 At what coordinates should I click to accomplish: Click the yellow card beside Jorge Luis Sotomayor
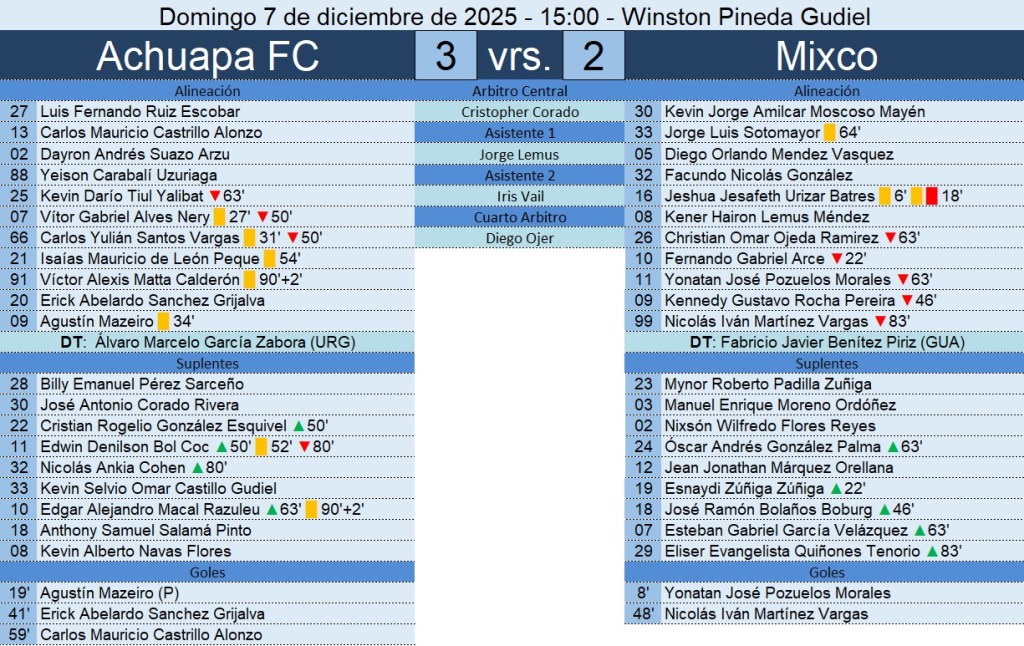(x=829, y=133)
